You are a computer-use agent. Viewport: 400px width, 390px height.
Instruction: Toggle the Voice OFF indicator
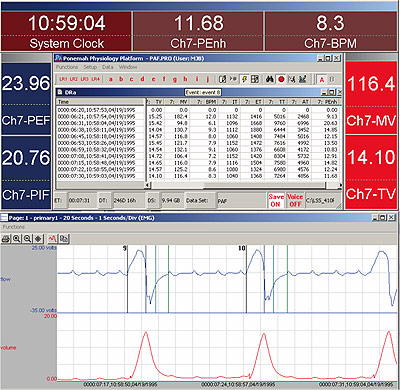coord(295,200)
